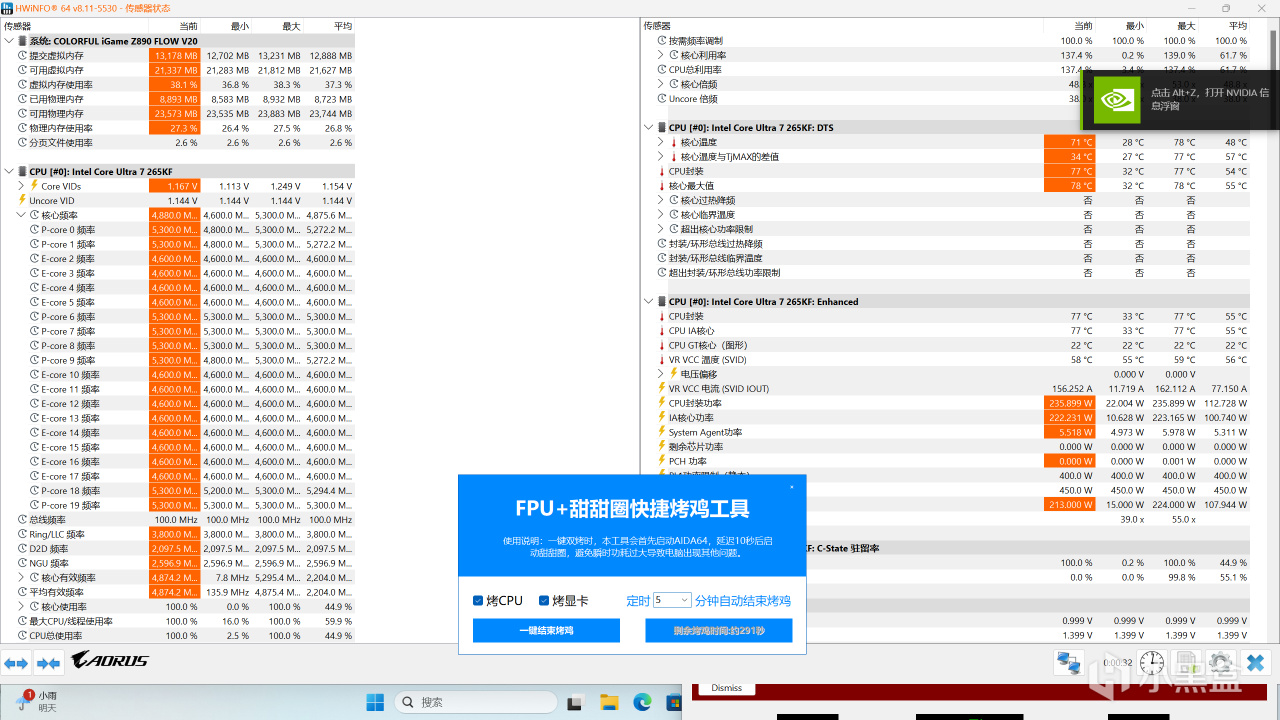Expand the 核心临界温度 row
Screen dimensions: 1280x720
click(661, 215)
